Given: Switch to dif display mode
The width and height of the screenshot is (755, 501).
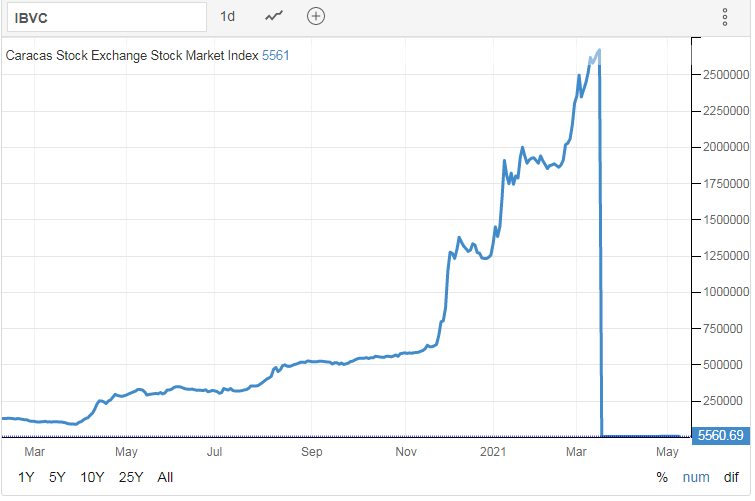Looking at the screenshot, I should (731, 477).
